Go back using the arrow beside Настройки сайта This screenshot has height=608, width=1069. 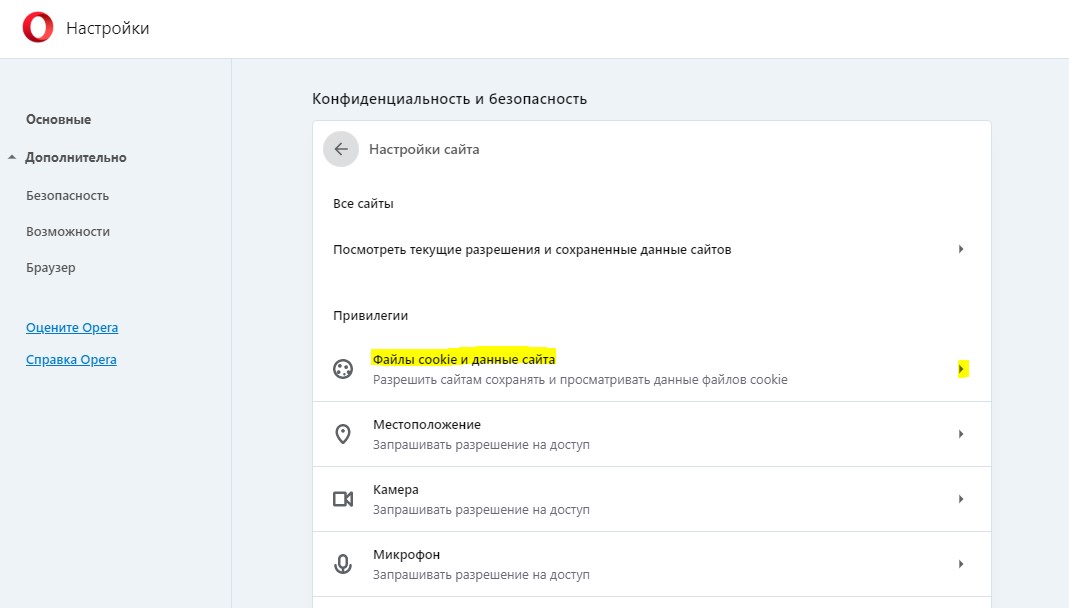click(x=341, y=149)
